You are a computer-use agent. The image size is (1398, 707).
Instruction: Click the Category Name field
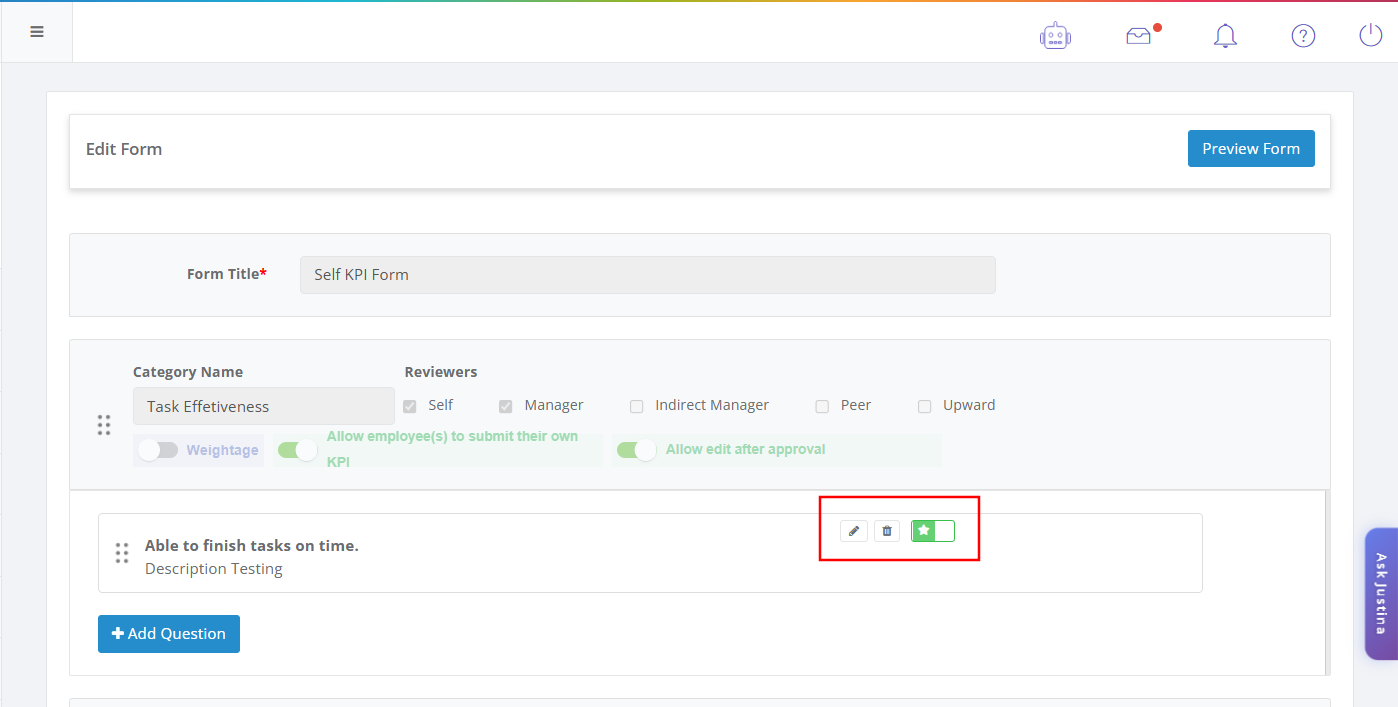(264, 406)
